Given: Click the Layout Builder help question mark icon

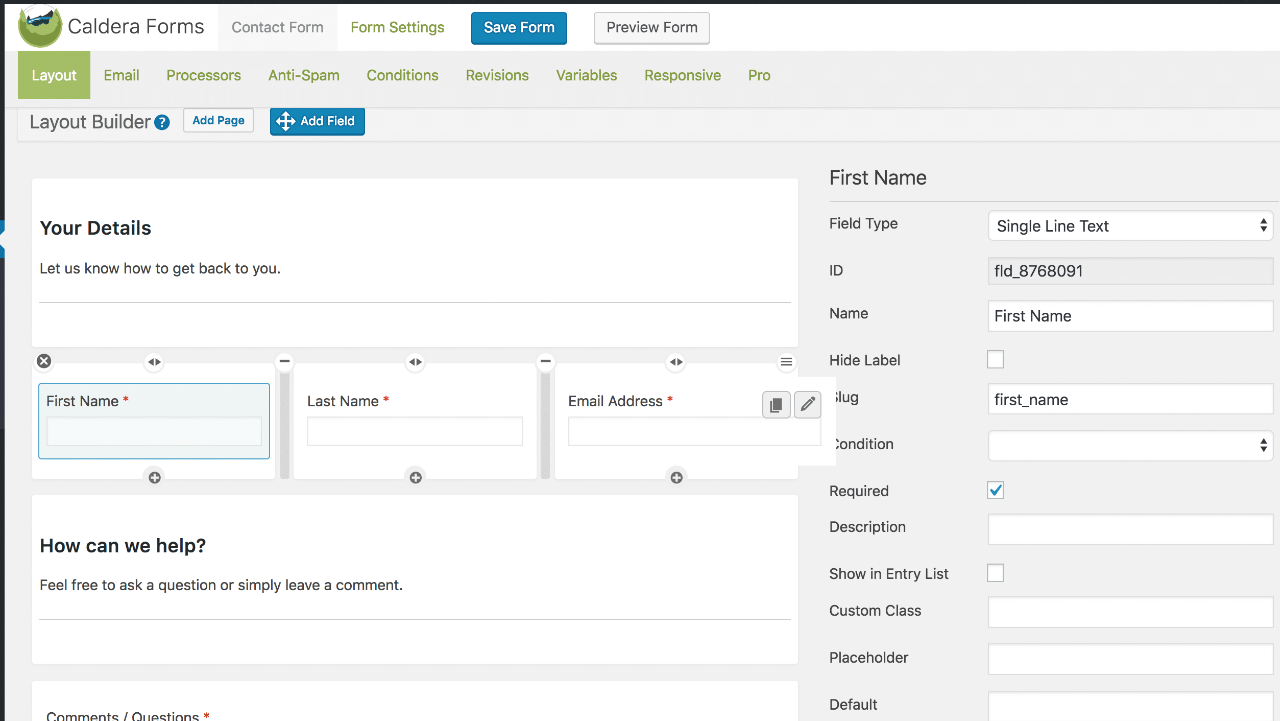Looking at the screenshot, I should 162,122.
